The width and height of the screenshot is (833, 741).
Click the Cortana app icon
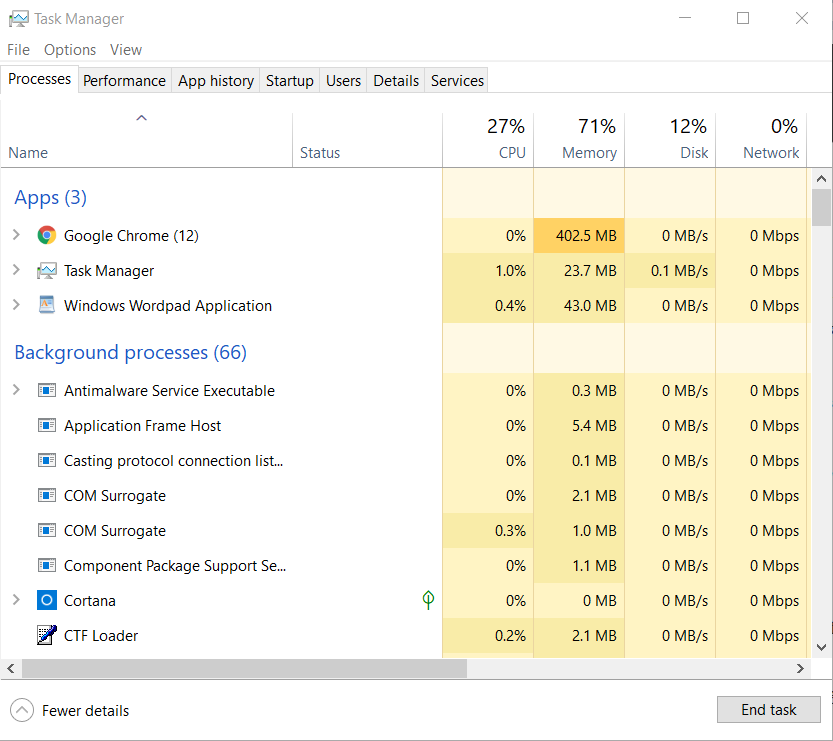point(47,601)
